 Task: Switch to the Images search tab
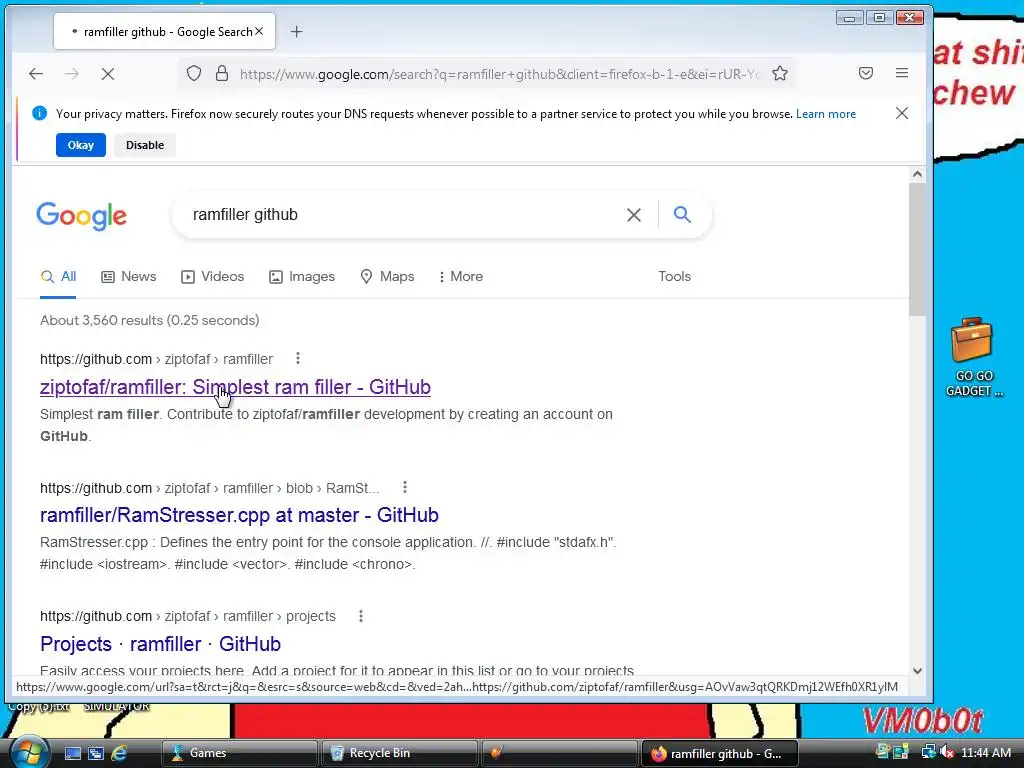[x=302, y=276]
